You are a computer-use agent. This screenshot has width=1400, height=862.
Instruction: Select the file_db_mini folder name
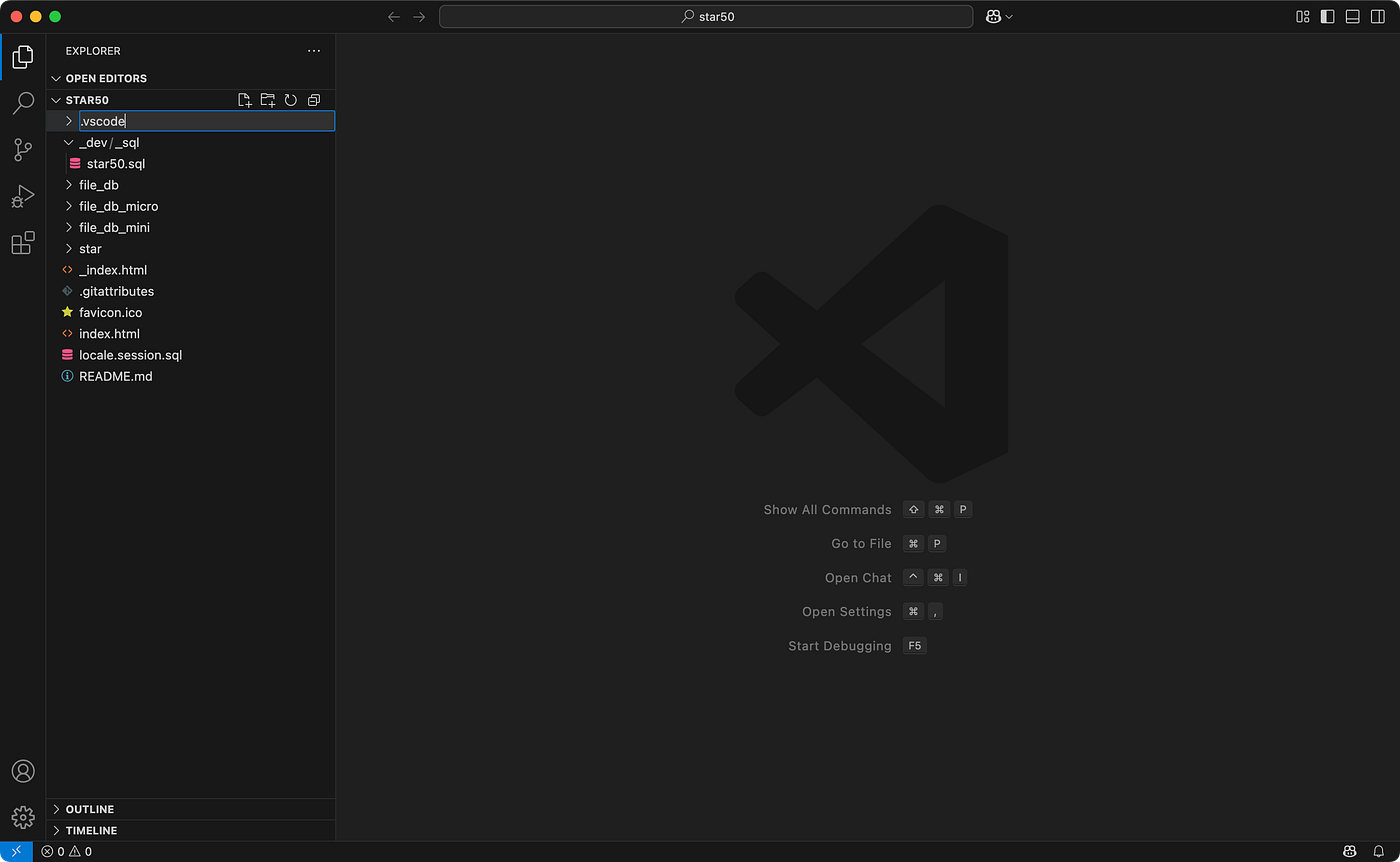pos(114,228)
